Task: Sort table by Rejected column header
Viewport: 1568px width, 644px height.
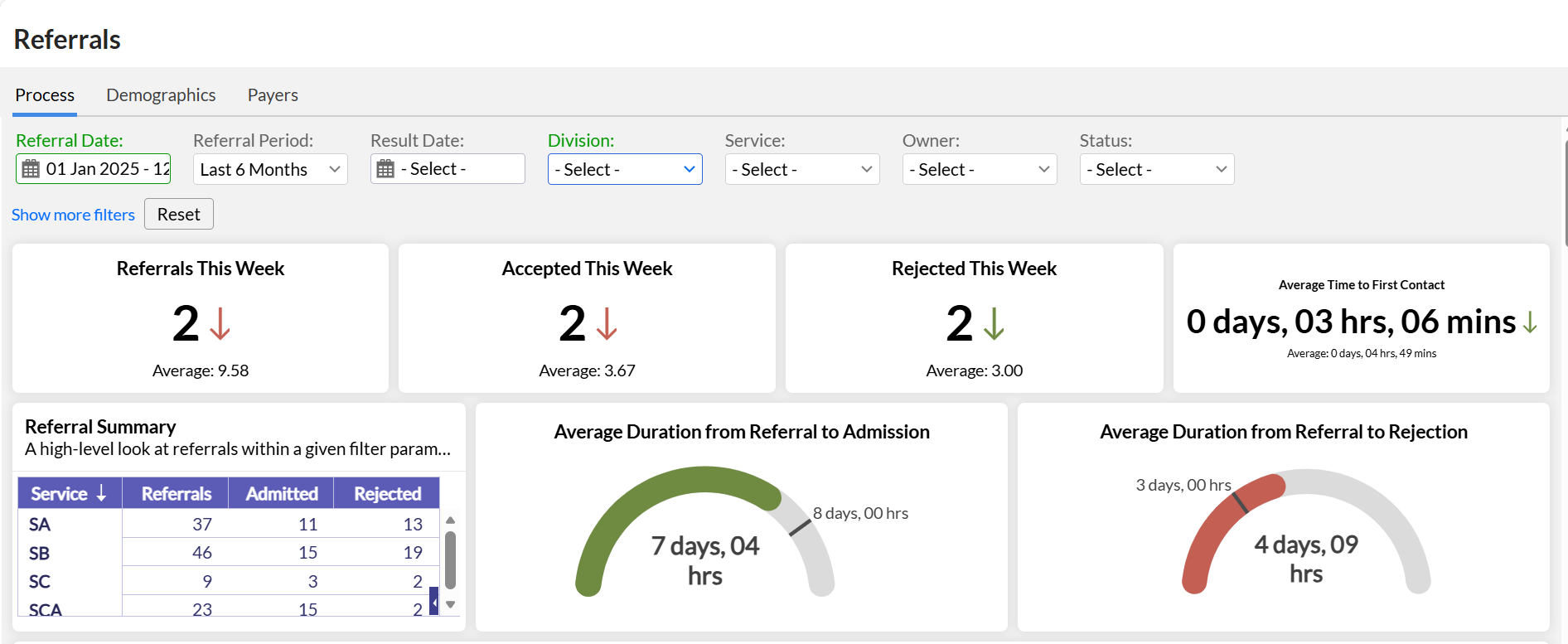Action: click(x=387, y=493)
